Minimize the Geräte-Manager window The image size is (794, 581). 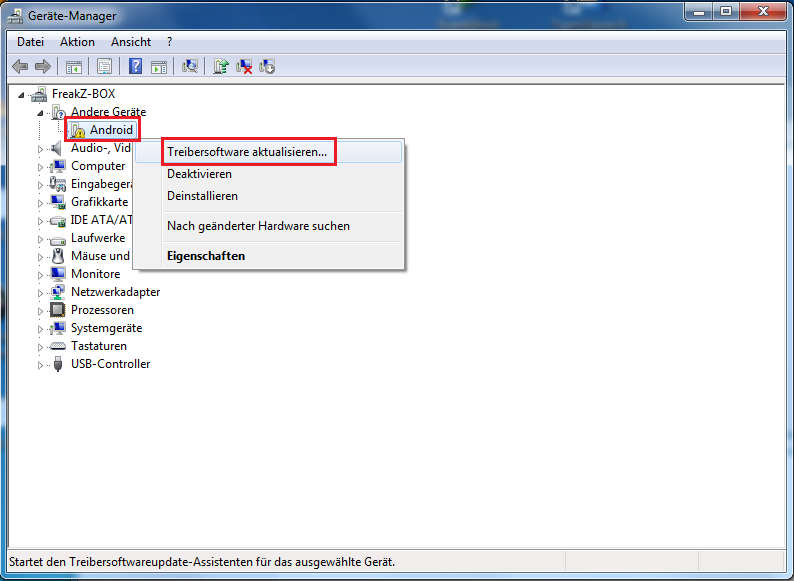[699, 12]
